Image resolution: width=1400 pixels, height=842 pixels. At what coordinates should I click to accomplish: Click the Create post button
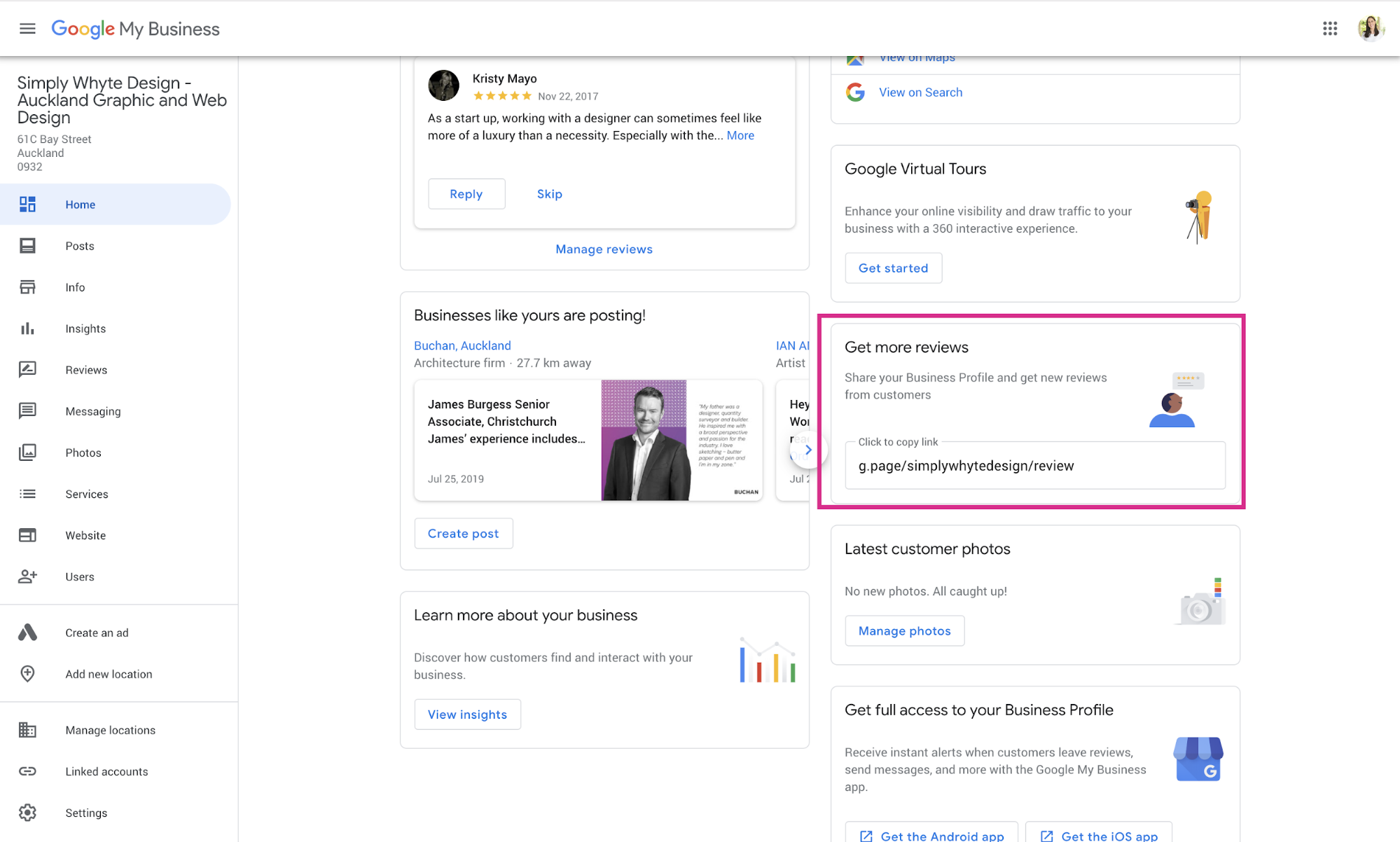(463, 534)
